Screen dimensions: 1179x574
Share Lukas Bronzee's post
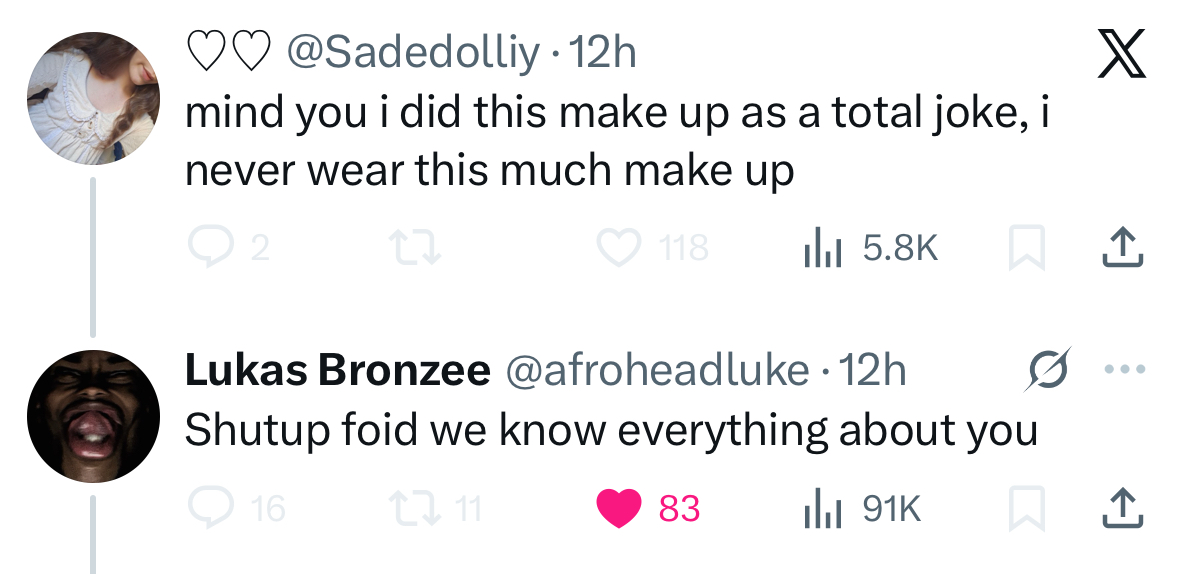1121,509
